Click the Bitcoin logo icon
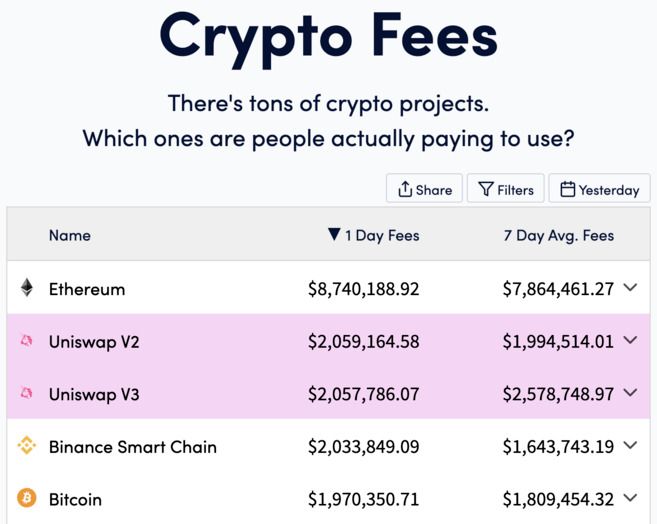Image resolution: width=657 pixels, height=524 pixels. [x=27, y=498]
